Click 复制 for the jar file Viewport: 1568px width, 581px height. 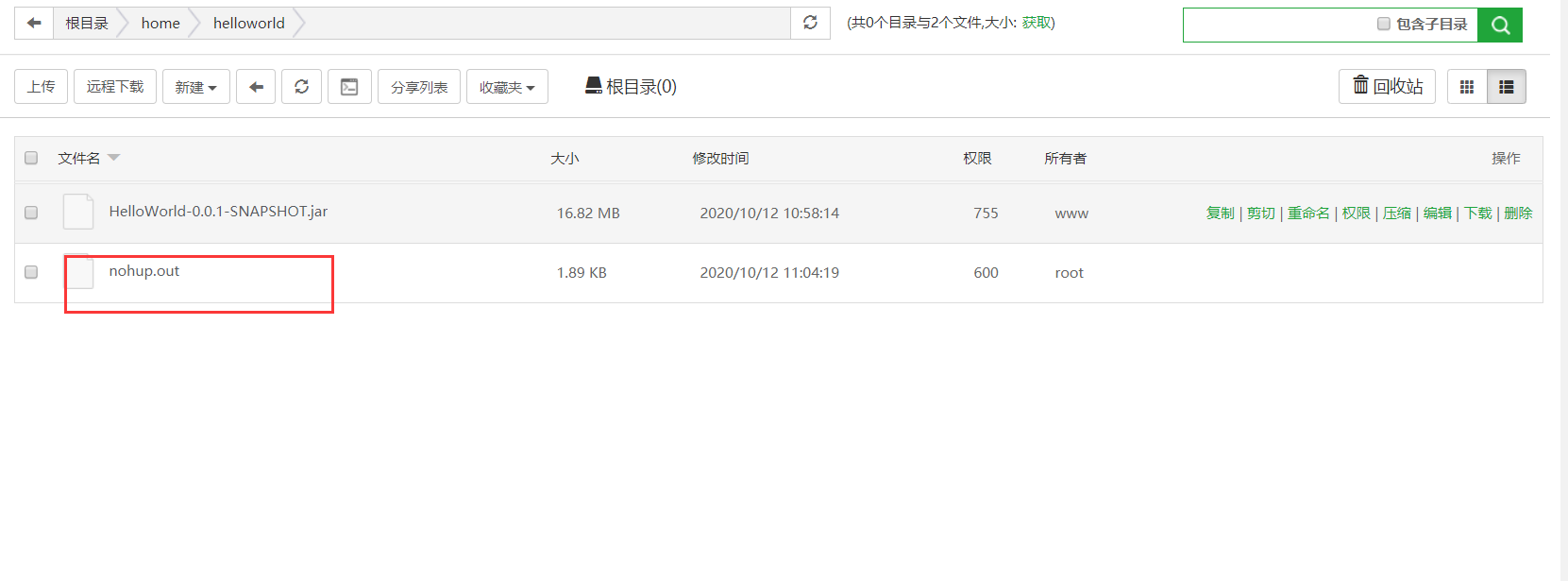click(1221, 214)
